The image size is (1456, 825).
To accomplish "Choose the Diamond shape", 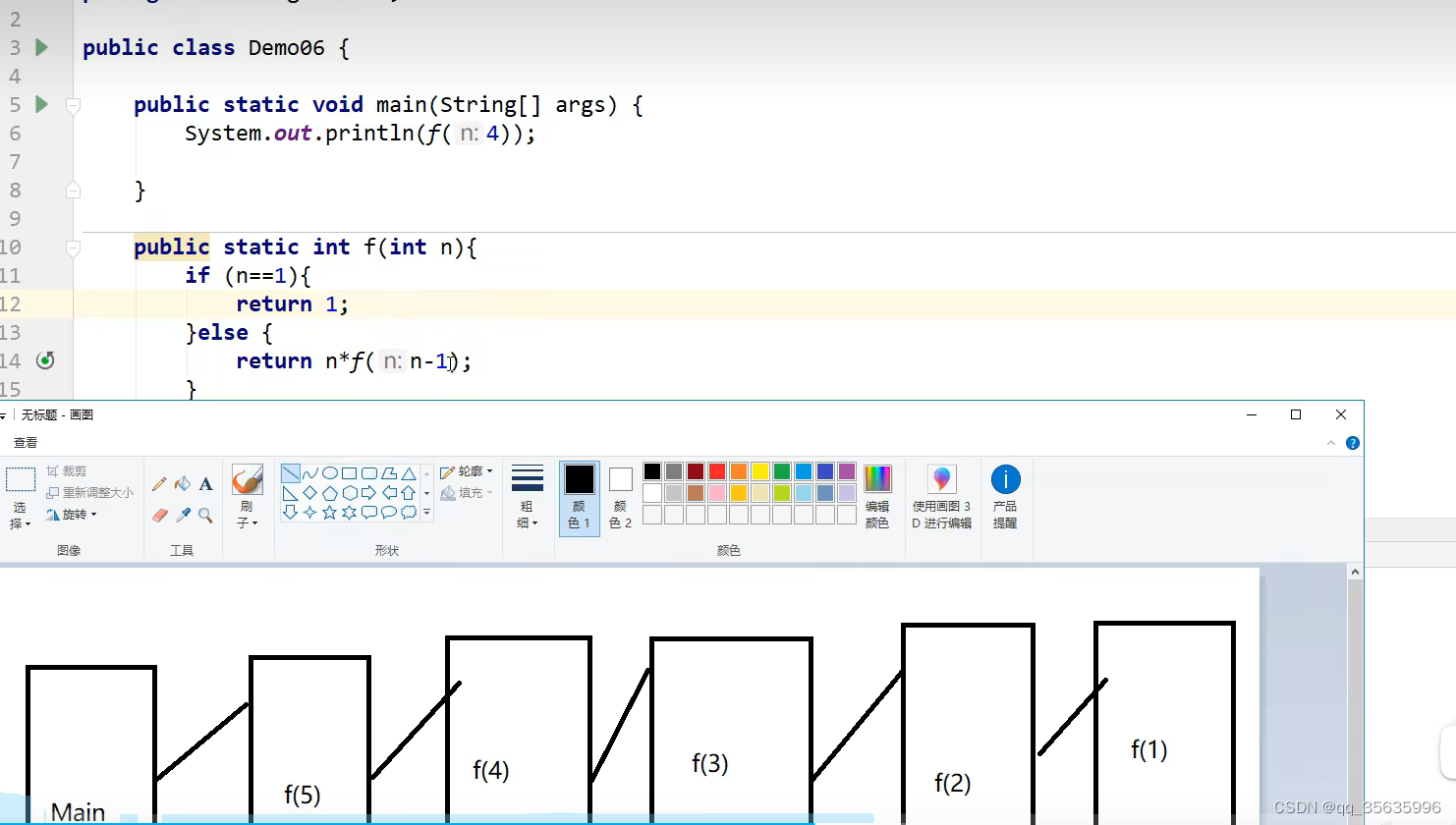I will pyautogui.click(x=310, y=493).
